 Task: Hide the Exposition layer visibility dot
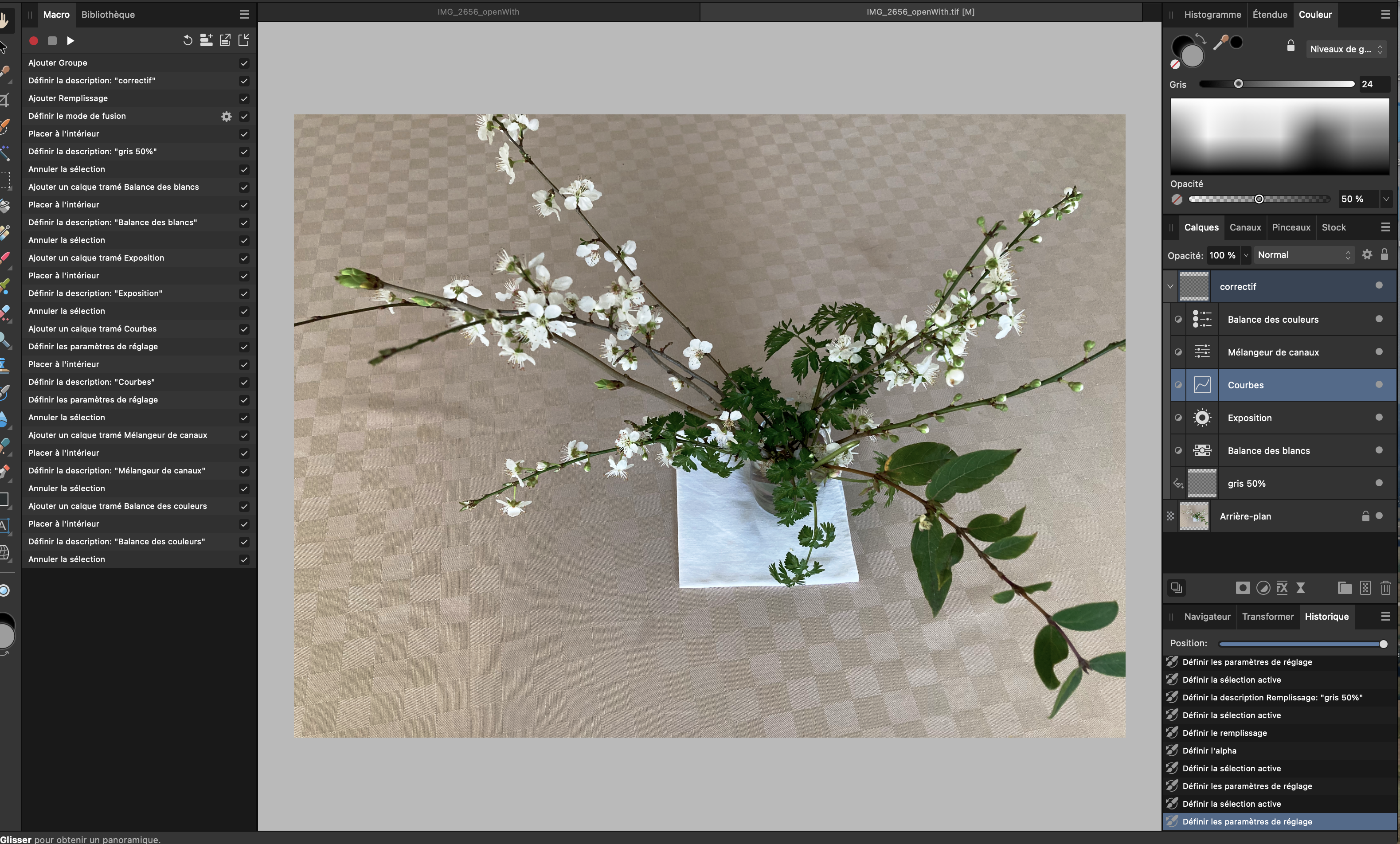(1378, 418)
